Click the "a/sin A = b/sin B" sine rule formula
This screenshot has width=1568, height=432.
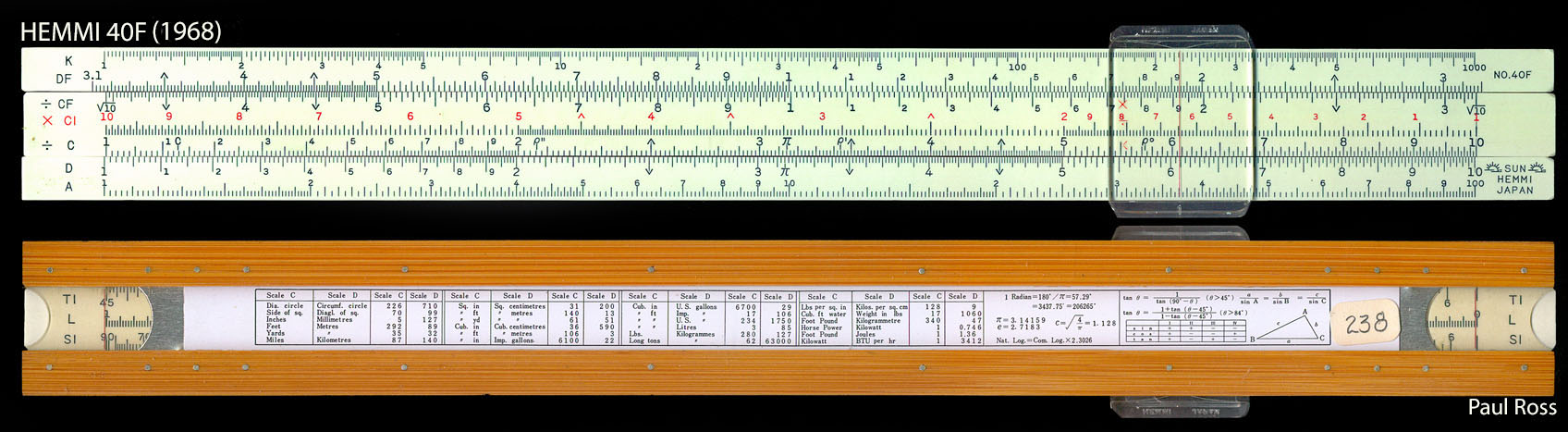[x=1265, y=298]
